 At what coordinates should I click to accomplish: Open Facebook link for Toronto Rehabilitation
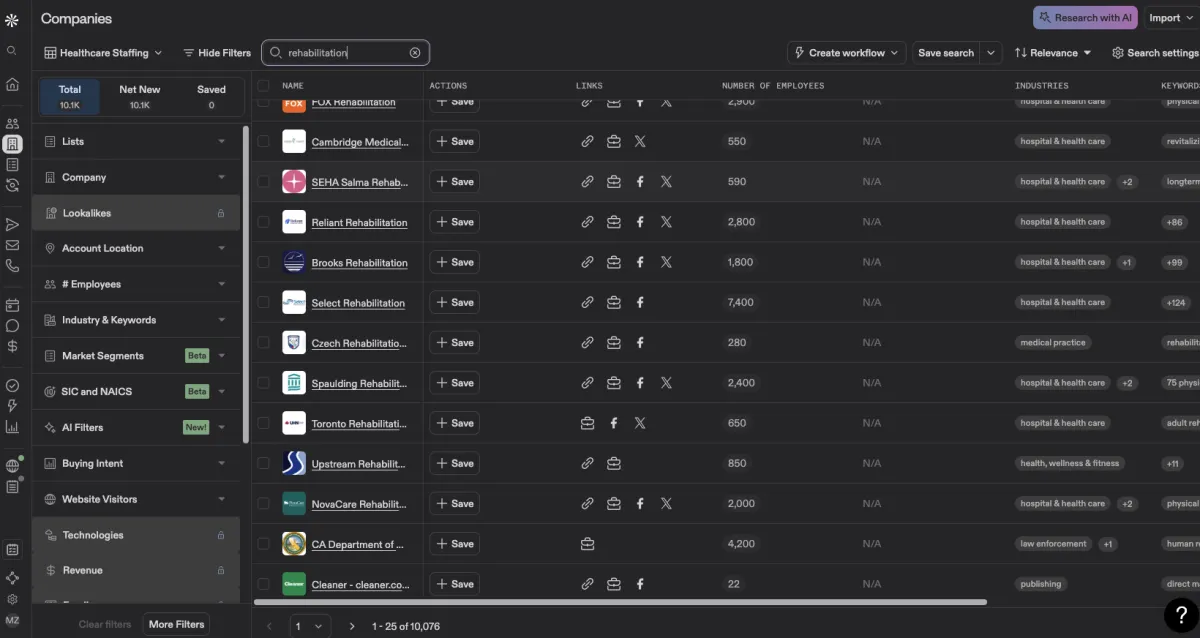click(614, 423)
